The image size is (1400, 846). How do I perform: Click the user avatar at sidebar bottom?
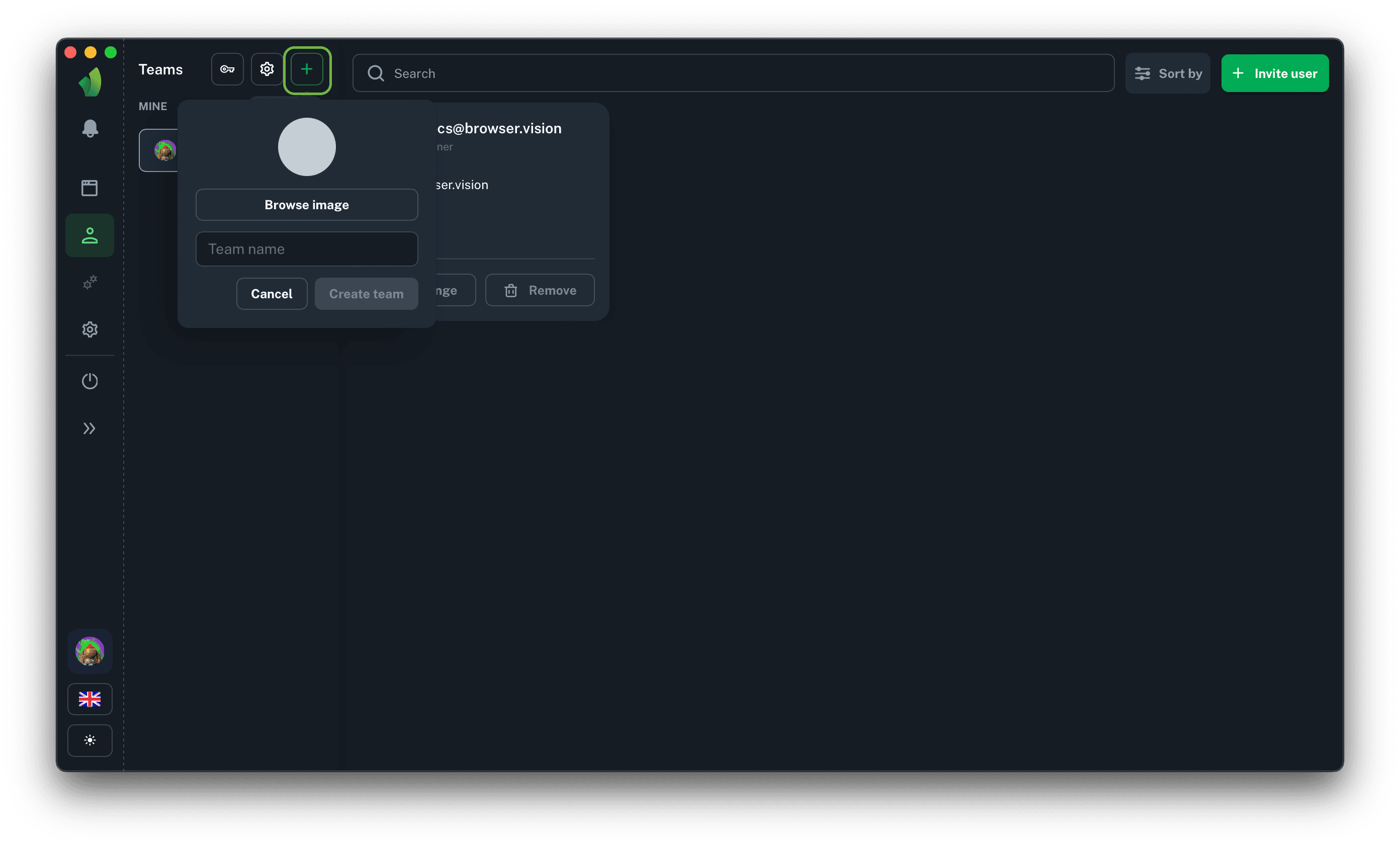[90, 651]
